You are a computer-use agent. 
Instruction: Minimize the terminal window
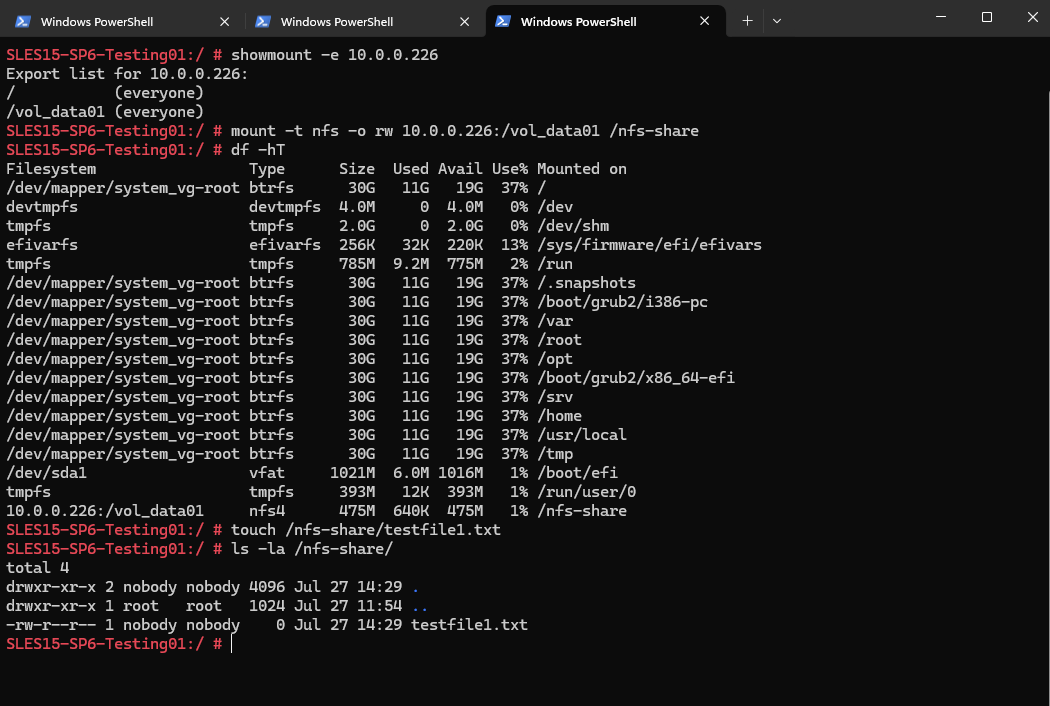pos(941,17)
